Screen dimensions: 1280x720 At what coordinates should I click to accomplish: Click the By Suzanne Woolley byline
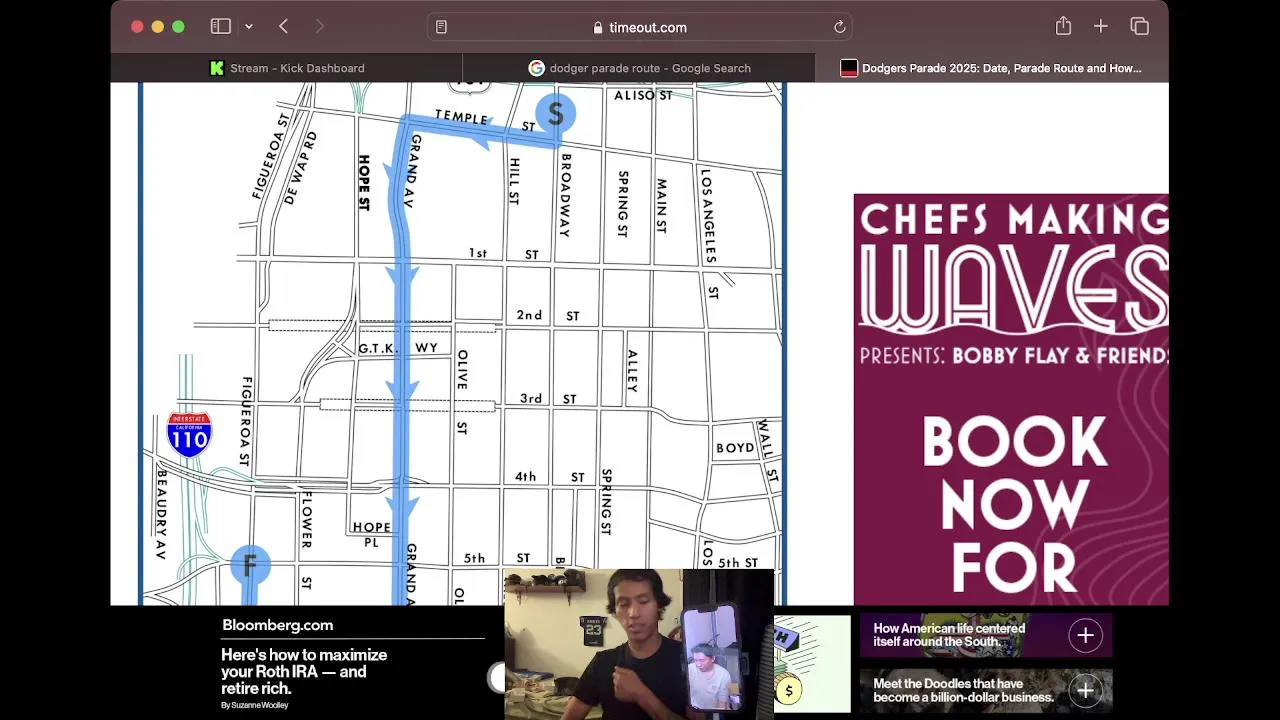pyautogui.click(x=254, y=705)
